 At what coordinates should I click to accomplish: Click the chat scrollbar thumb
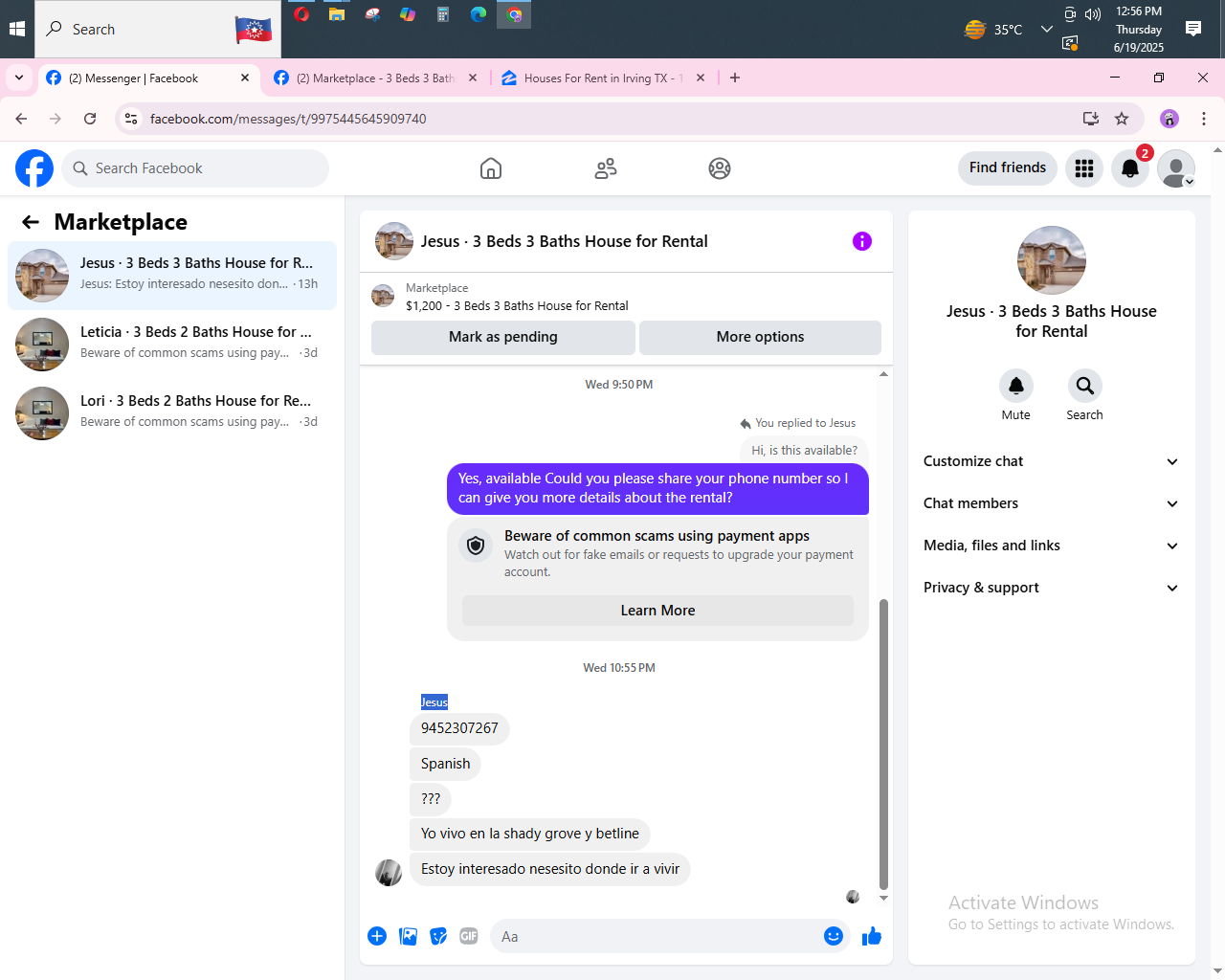(883, 745)
